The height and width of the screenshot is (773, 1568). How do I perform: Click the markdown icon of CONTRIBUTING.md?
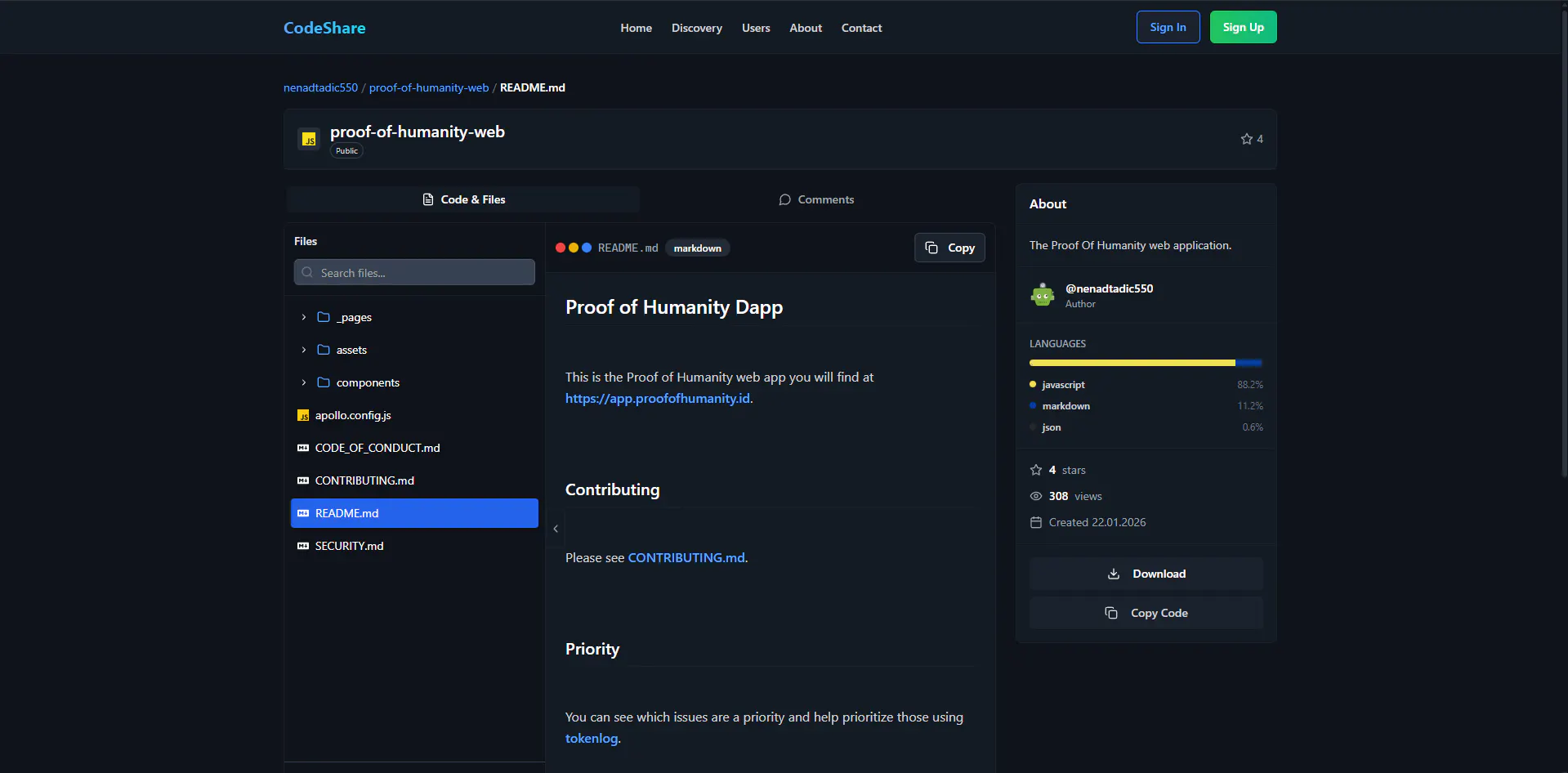(303, 480)
